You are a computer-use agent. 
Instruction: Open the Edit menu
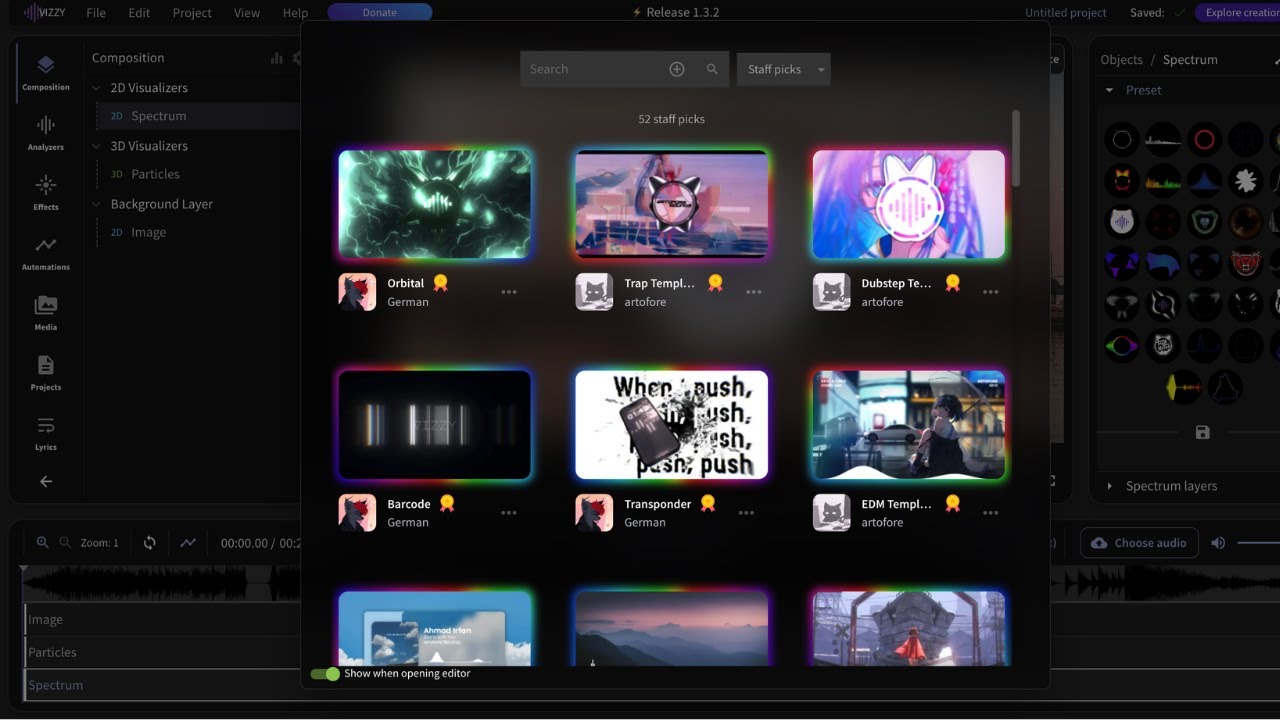(x=139, y=13)
